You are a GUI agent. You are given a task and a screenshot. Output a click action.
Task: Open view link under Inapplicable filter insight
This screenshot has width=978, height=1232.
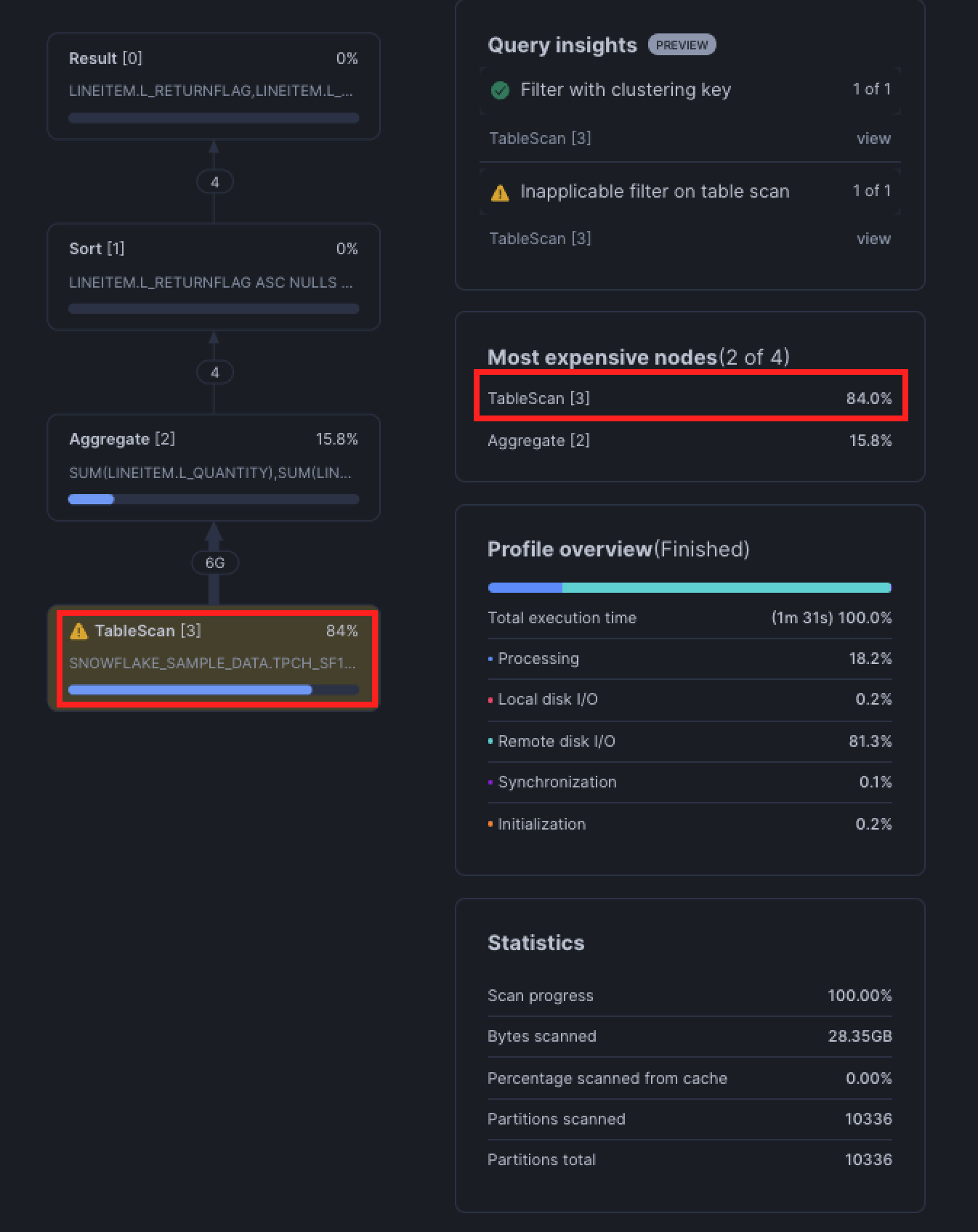[873, 239]
